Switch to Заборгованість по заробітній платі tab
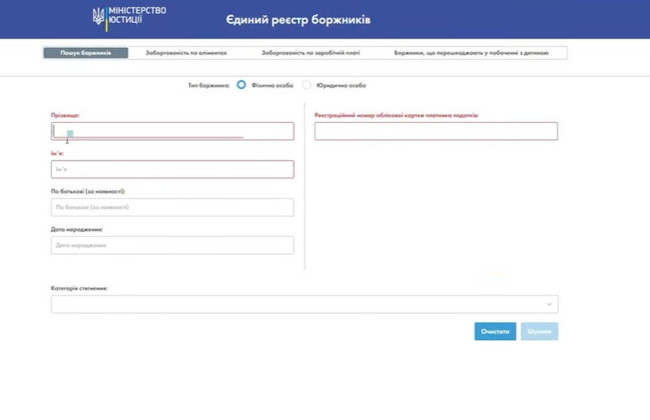The image size is (650, 420). pyautogui.click(x=310, y=53)
